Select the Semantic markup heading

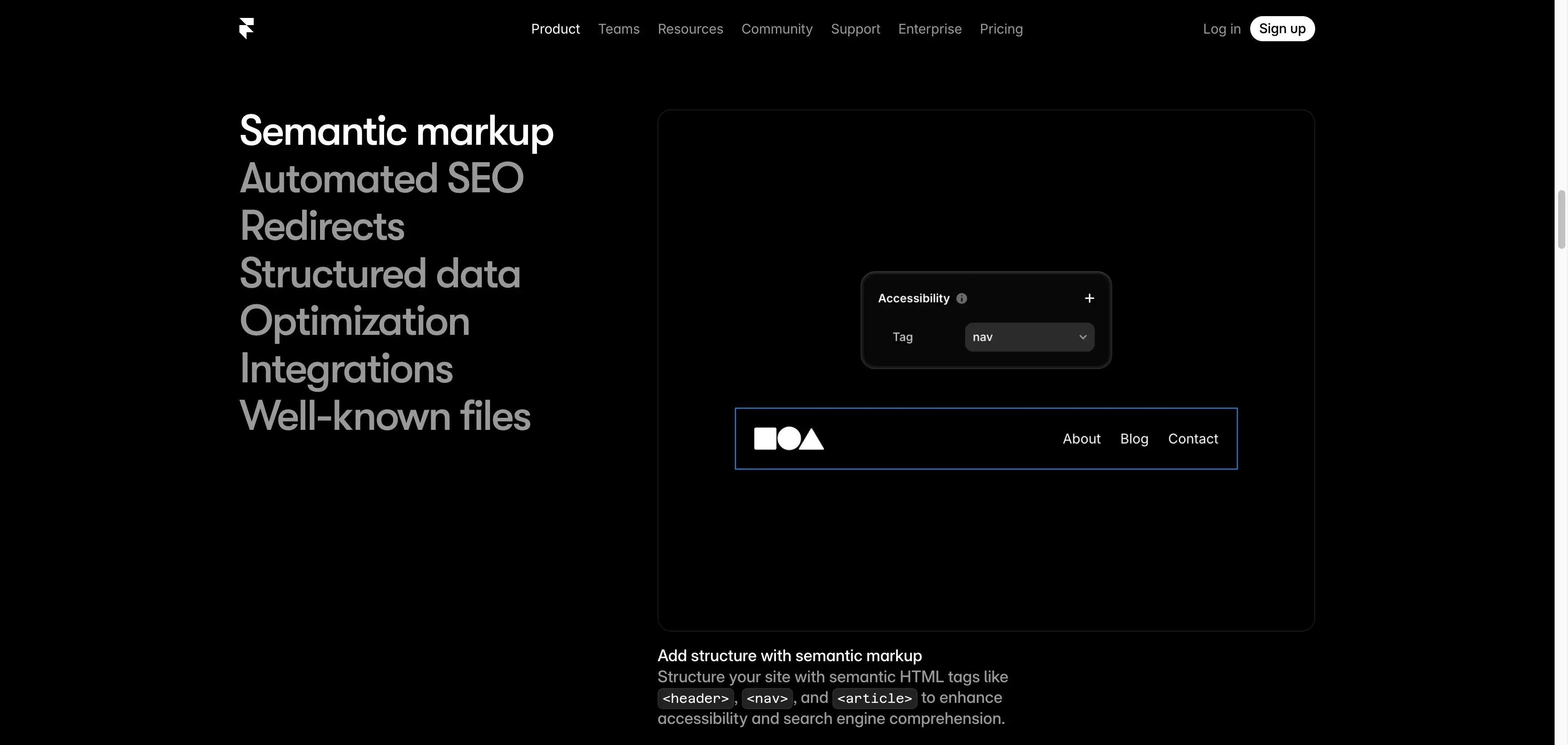396,130
